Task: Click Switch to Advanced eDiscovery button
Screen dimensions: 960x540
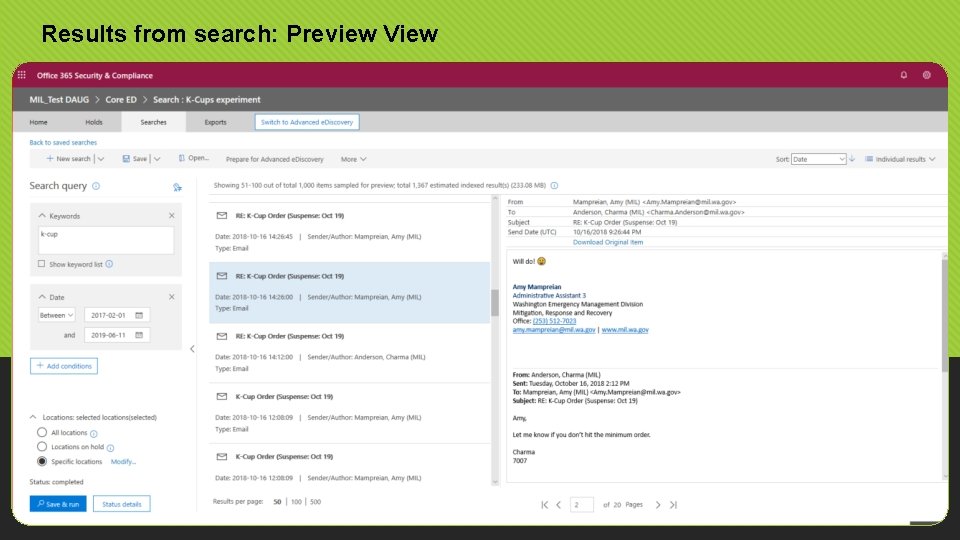Action: click(307, 122)
